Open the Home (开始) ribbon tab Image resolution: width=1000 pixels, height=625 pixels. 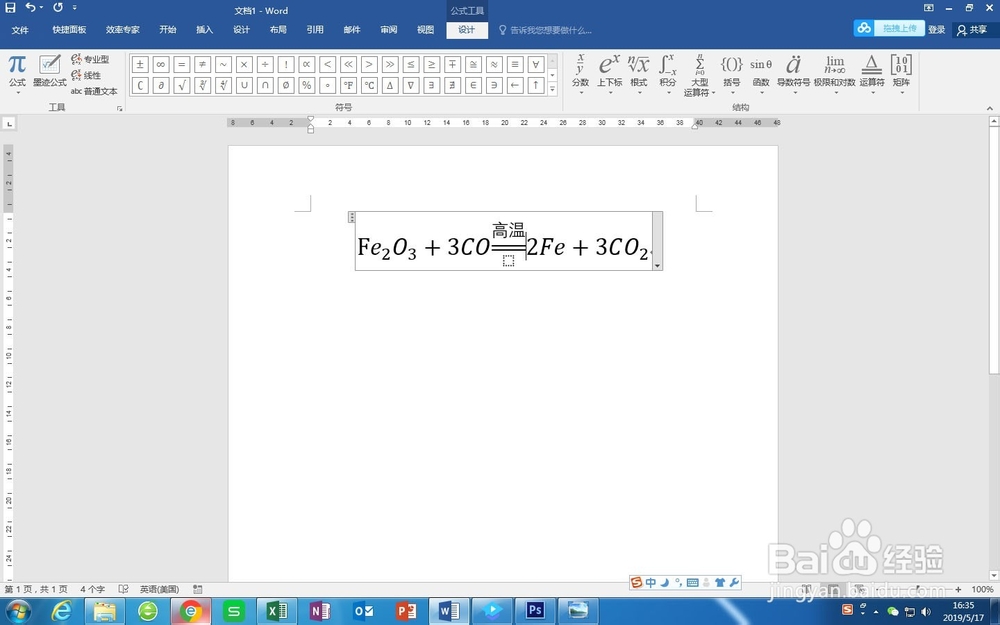coord(168,30)
